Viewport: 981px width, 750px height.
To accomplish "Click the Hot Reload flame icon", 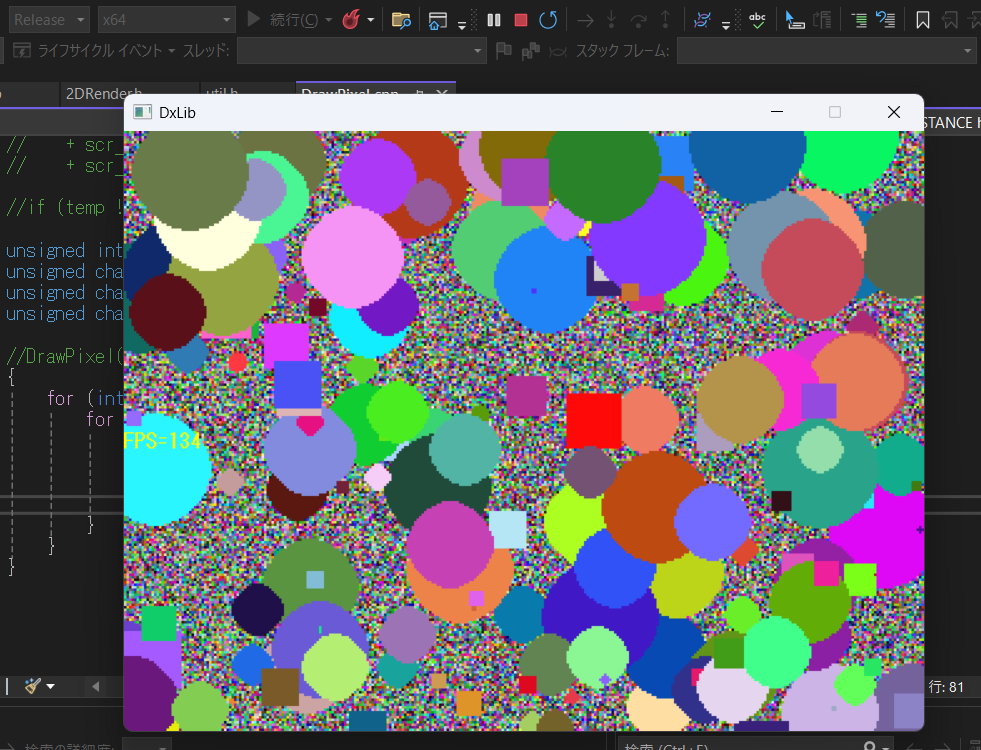I will (351, 19).
